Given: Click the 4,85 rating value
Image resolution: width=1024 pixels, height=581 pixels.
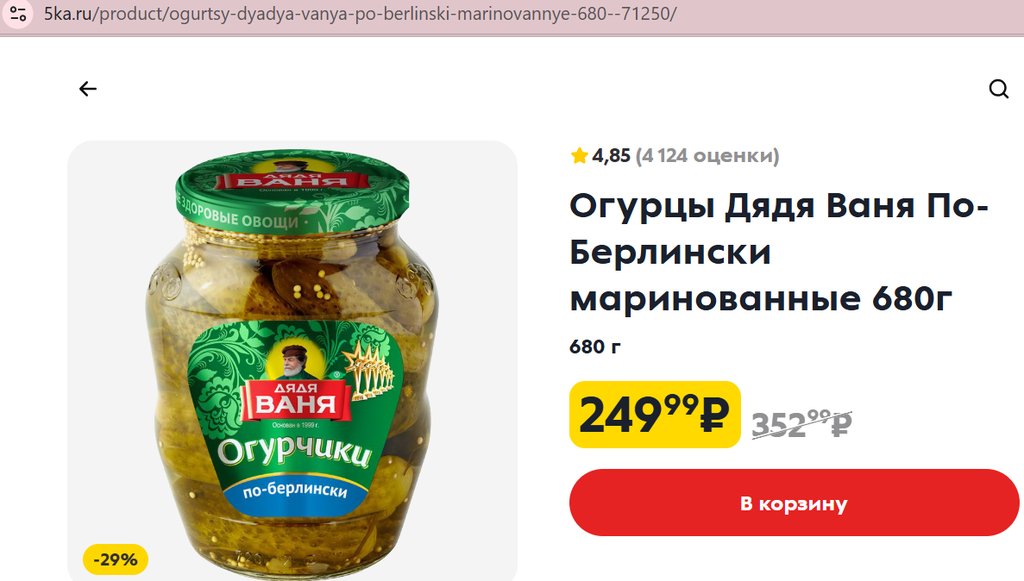Looking at the screenshot, I should [x=611, y=155].
